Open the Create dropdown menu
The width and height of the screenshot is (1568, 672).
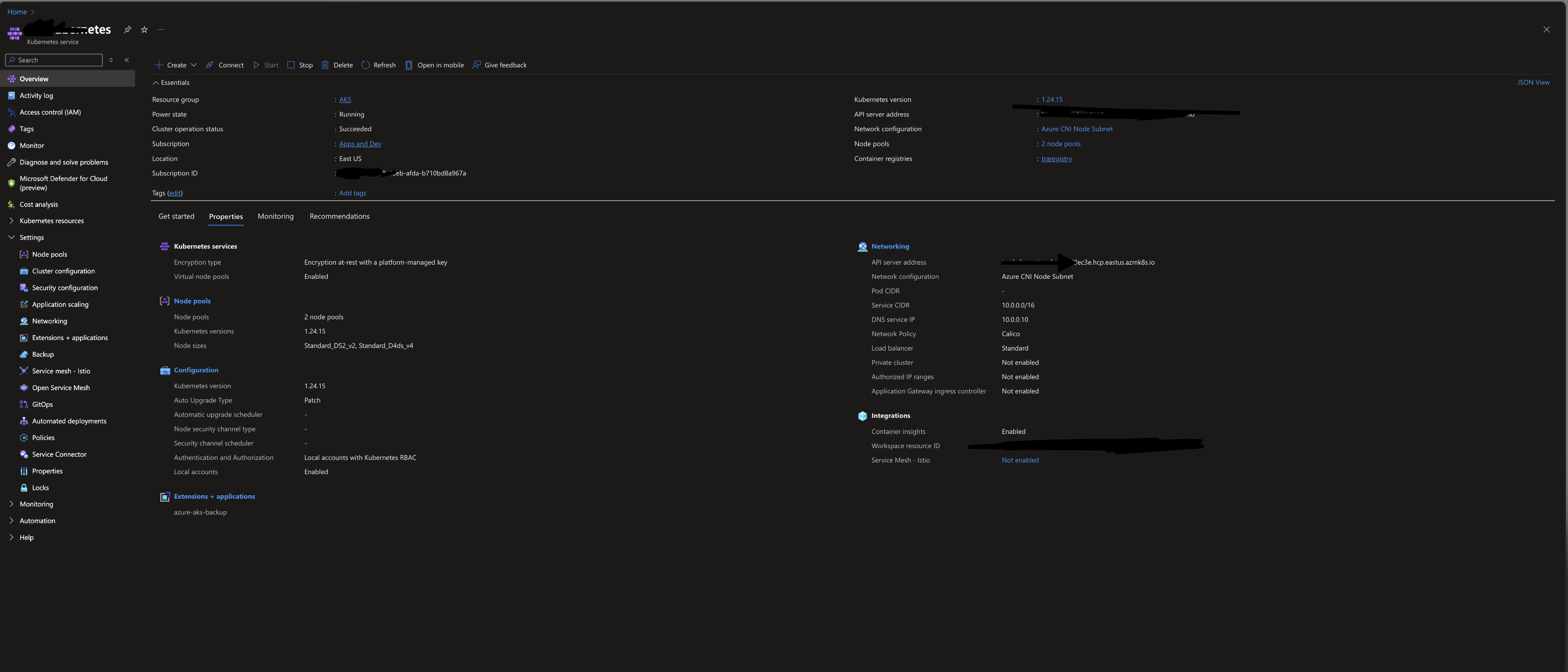[x=176, y=65]
